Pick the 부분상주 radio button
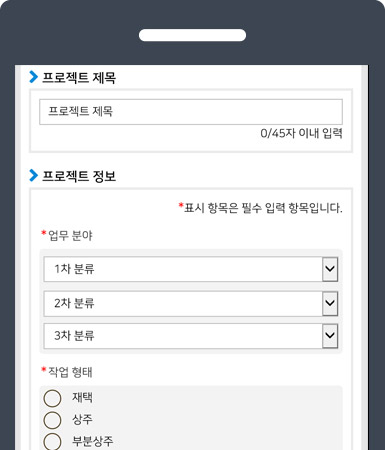Image resolution: width=385 pixels, height=450 pixels. click(x=52, y=442)
